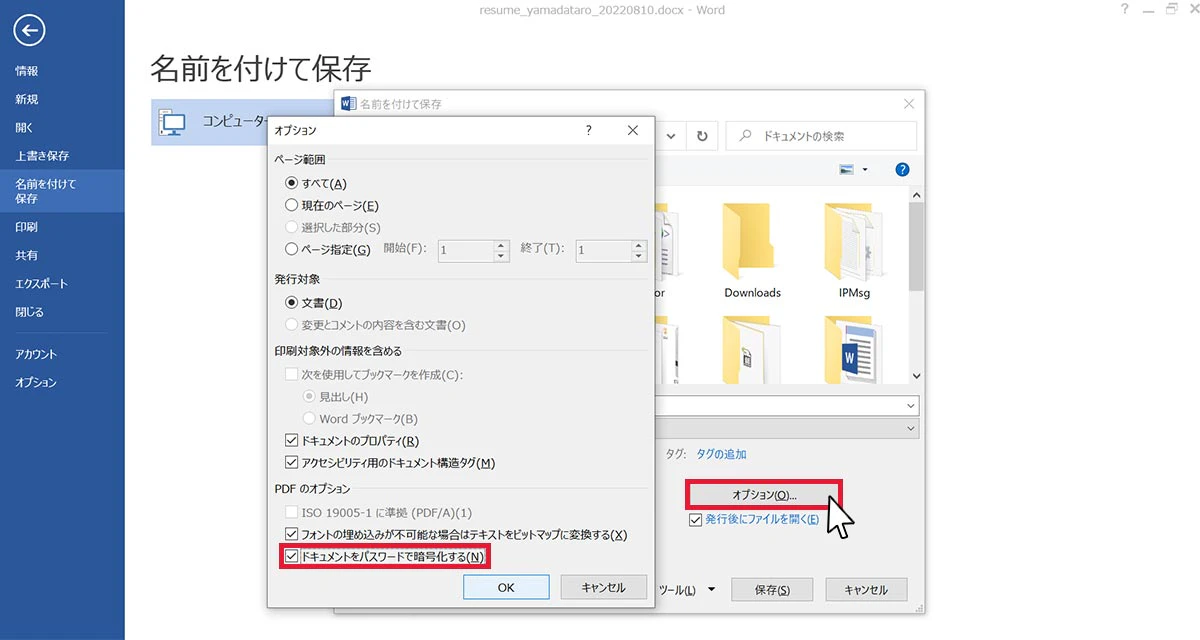This screenshot has width=1200, height=640.
Task: Select 文書(D) as the publish target
Action: point(314,303)
